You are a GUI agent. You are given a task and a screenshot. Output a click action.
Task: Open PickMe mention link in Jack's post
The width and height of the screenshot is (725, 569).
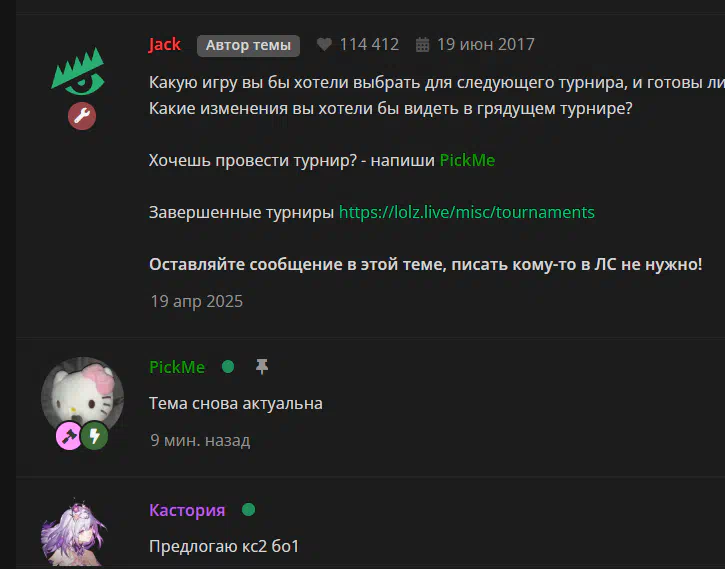click(x=467, y=160)
